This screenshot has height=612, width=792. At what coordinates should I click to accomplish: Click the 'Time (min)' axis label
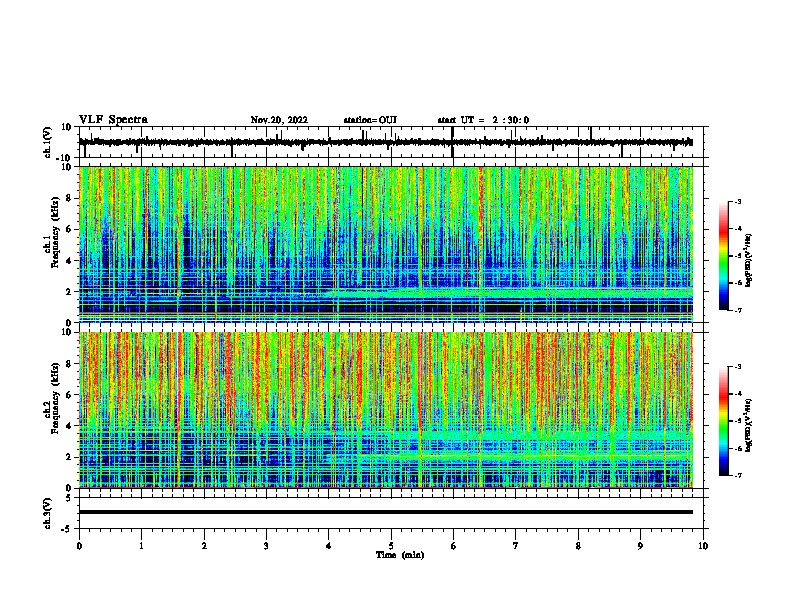click(400, 555)
